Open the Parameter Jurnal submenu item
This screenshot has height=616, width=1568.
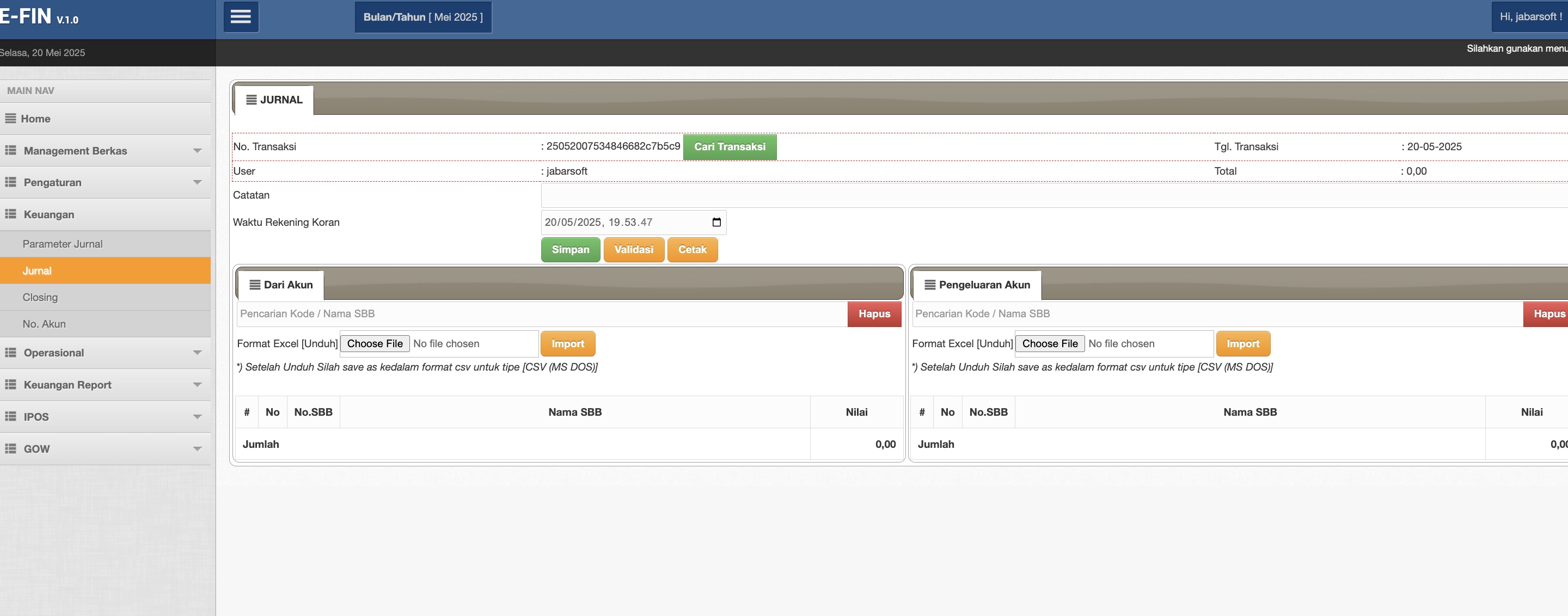[x=62, y=244]
